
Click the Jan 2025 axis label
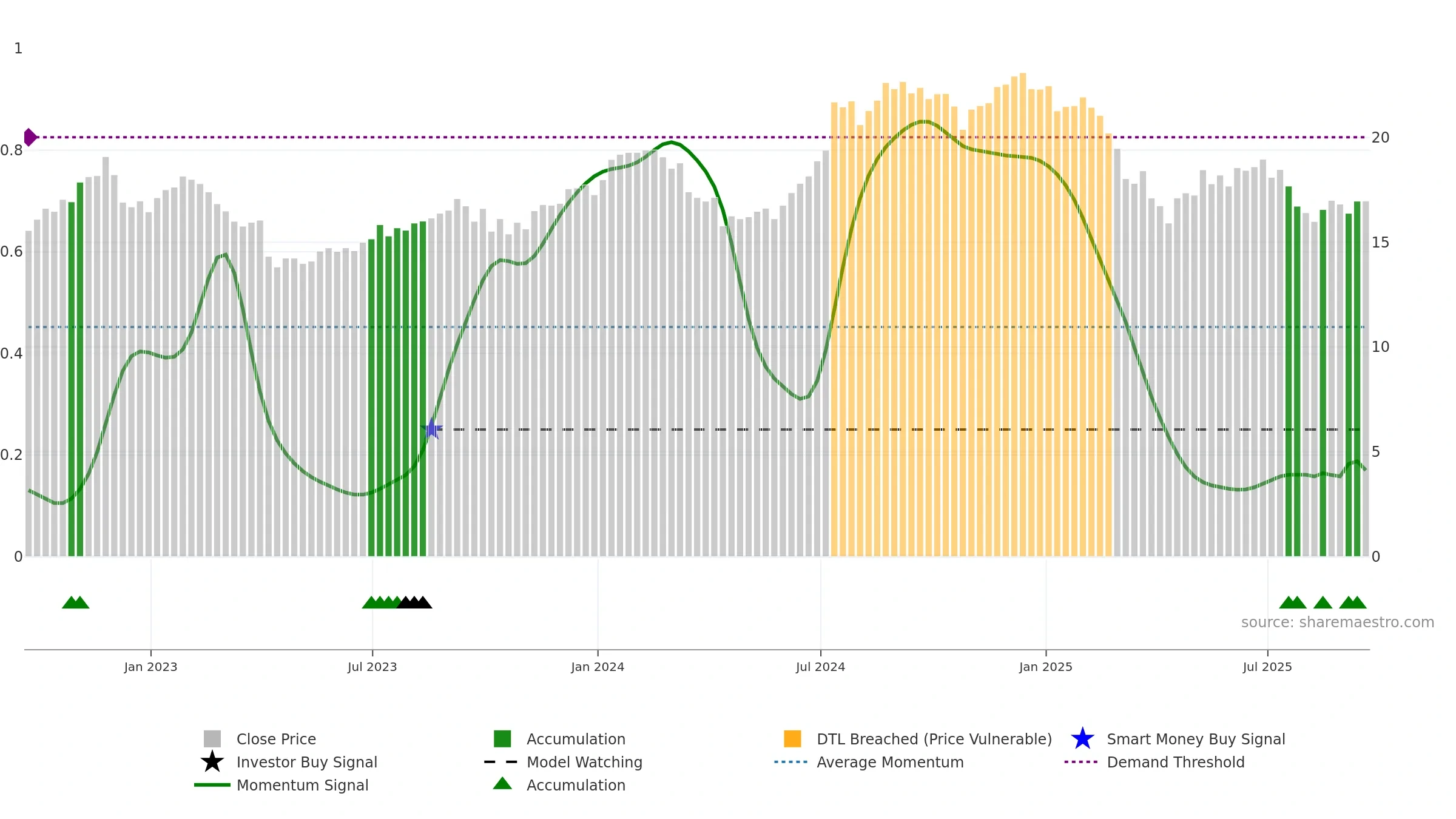1046,667
